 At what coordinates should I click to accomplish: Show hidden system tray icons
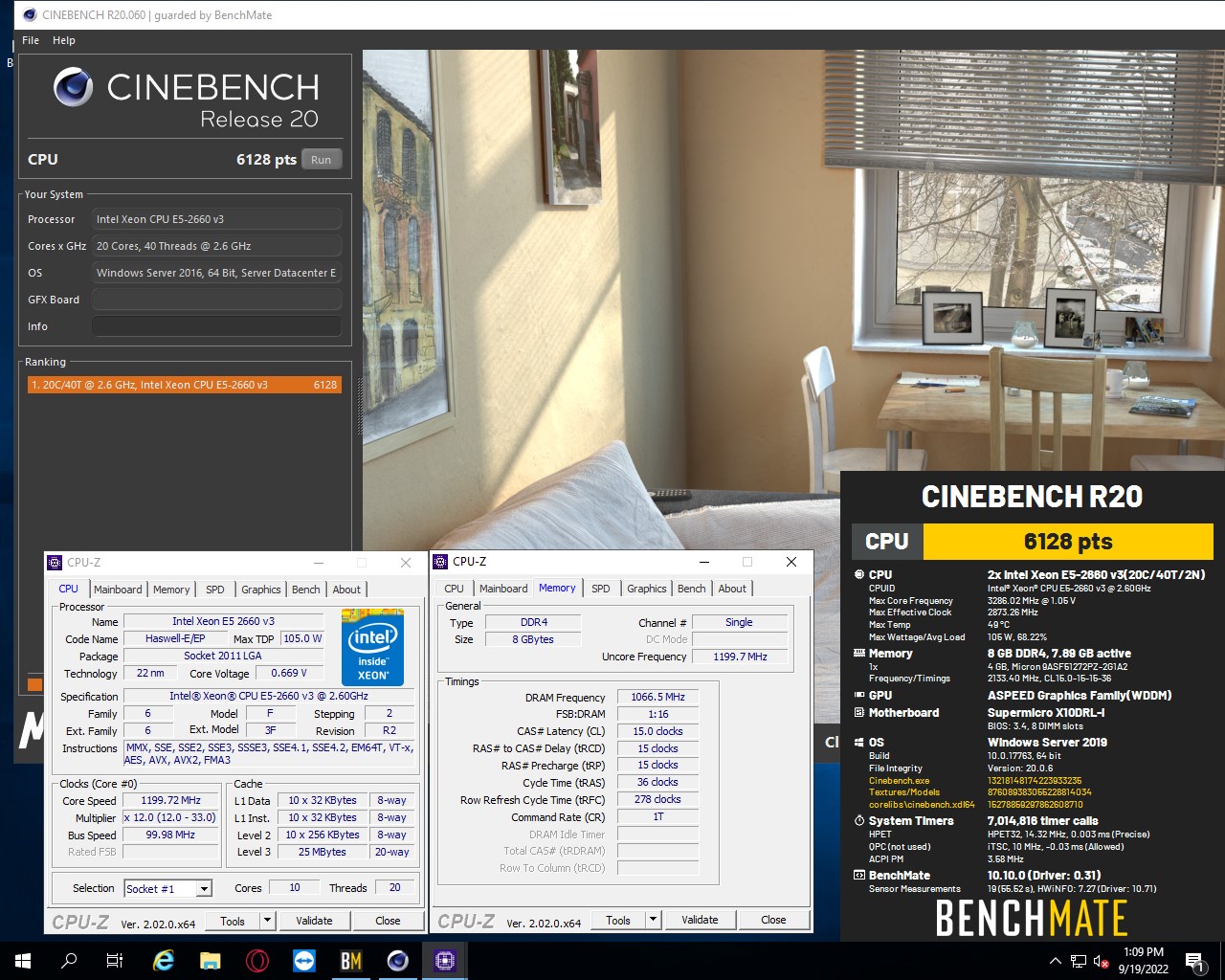(x=1055, y=961)
